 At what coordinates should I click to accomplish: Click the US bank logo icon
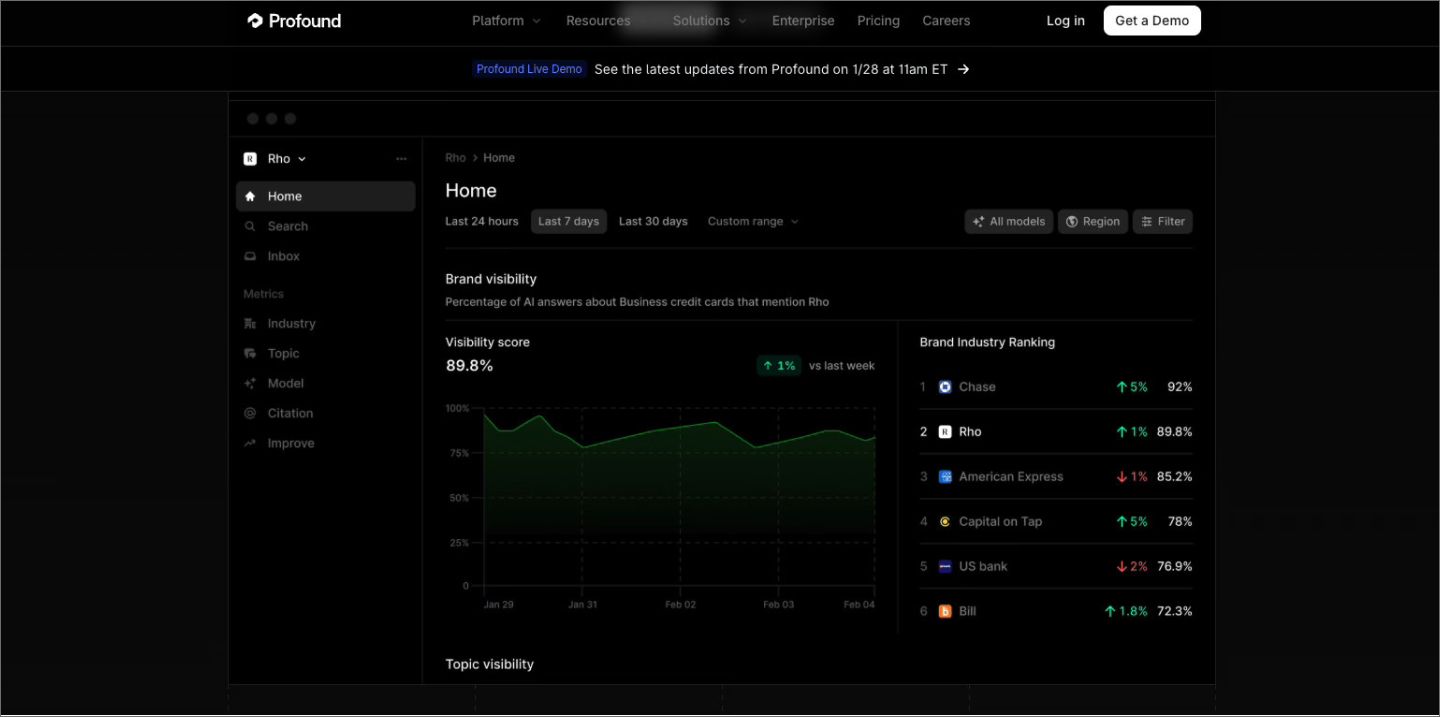point(945,566)
